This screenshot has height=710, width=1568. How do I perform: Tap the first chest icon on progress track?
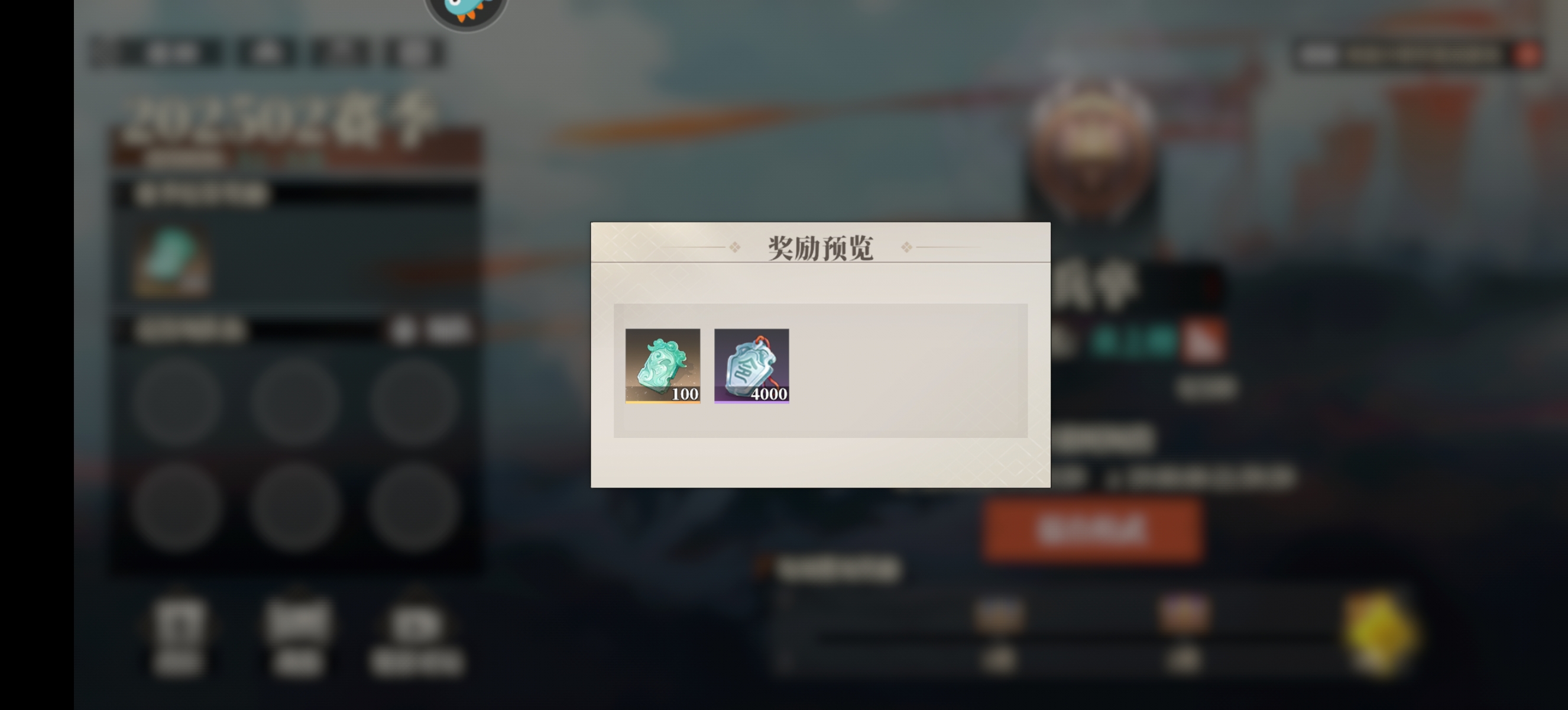998,614
